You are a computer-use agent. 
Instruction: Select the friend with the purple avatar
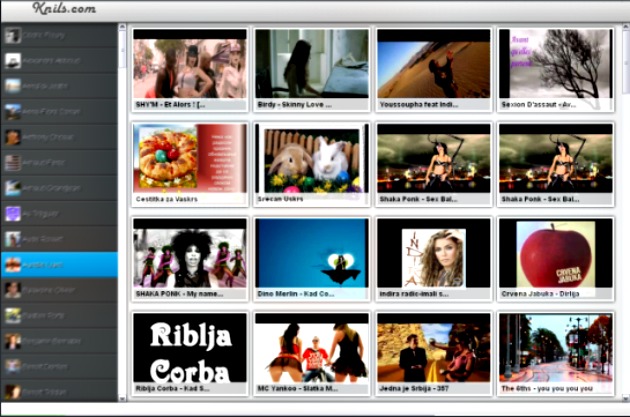[59, 213]
